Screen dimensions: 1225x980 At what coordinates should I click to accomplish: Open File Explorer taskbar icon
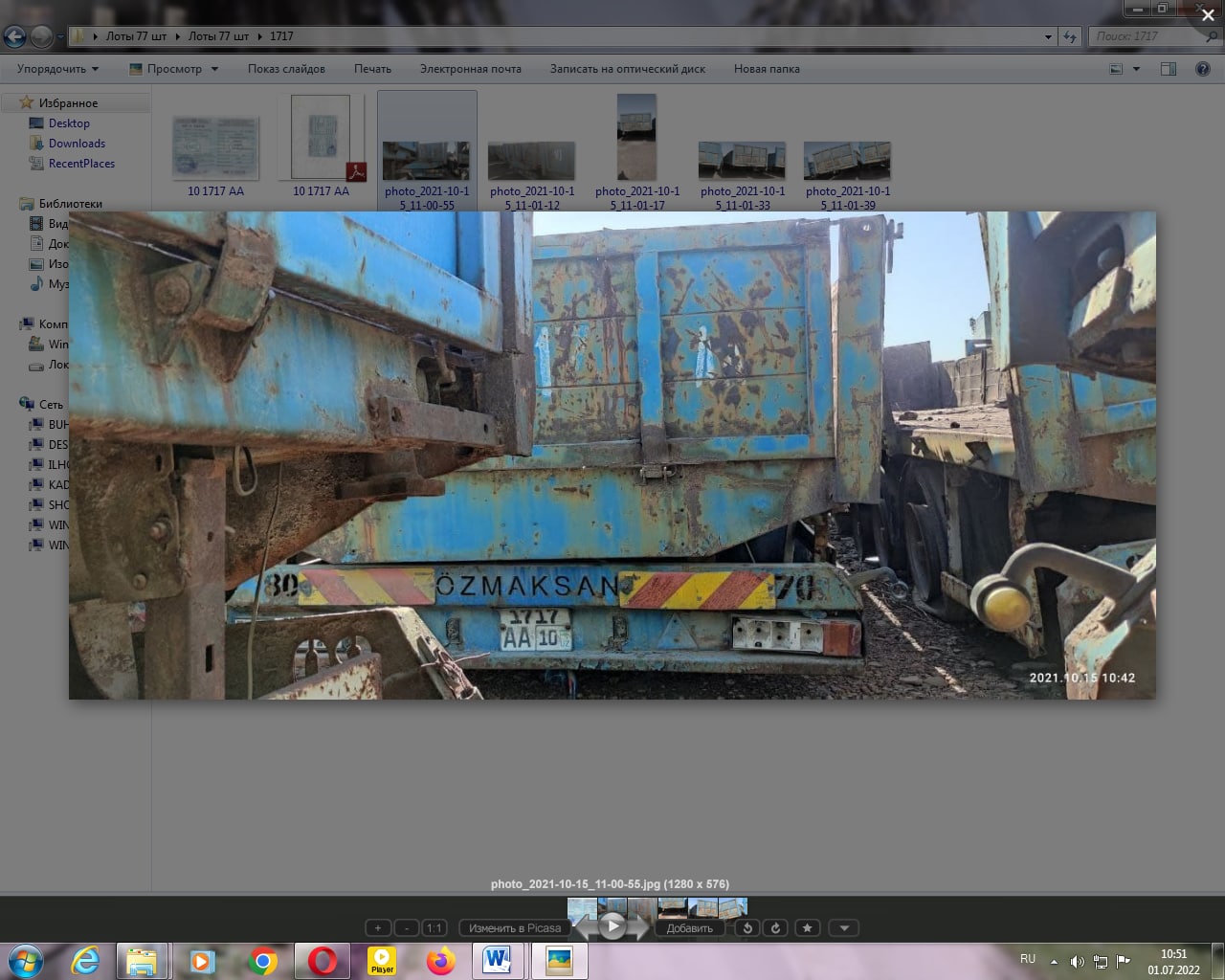click(x=143, y=961)
